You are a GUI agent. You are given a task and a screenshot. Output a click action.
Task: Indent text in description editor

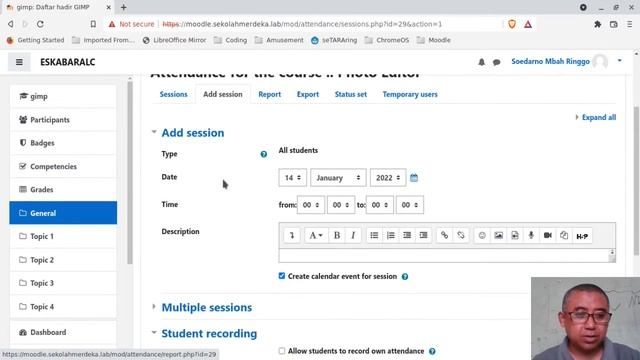pos(423,236)
